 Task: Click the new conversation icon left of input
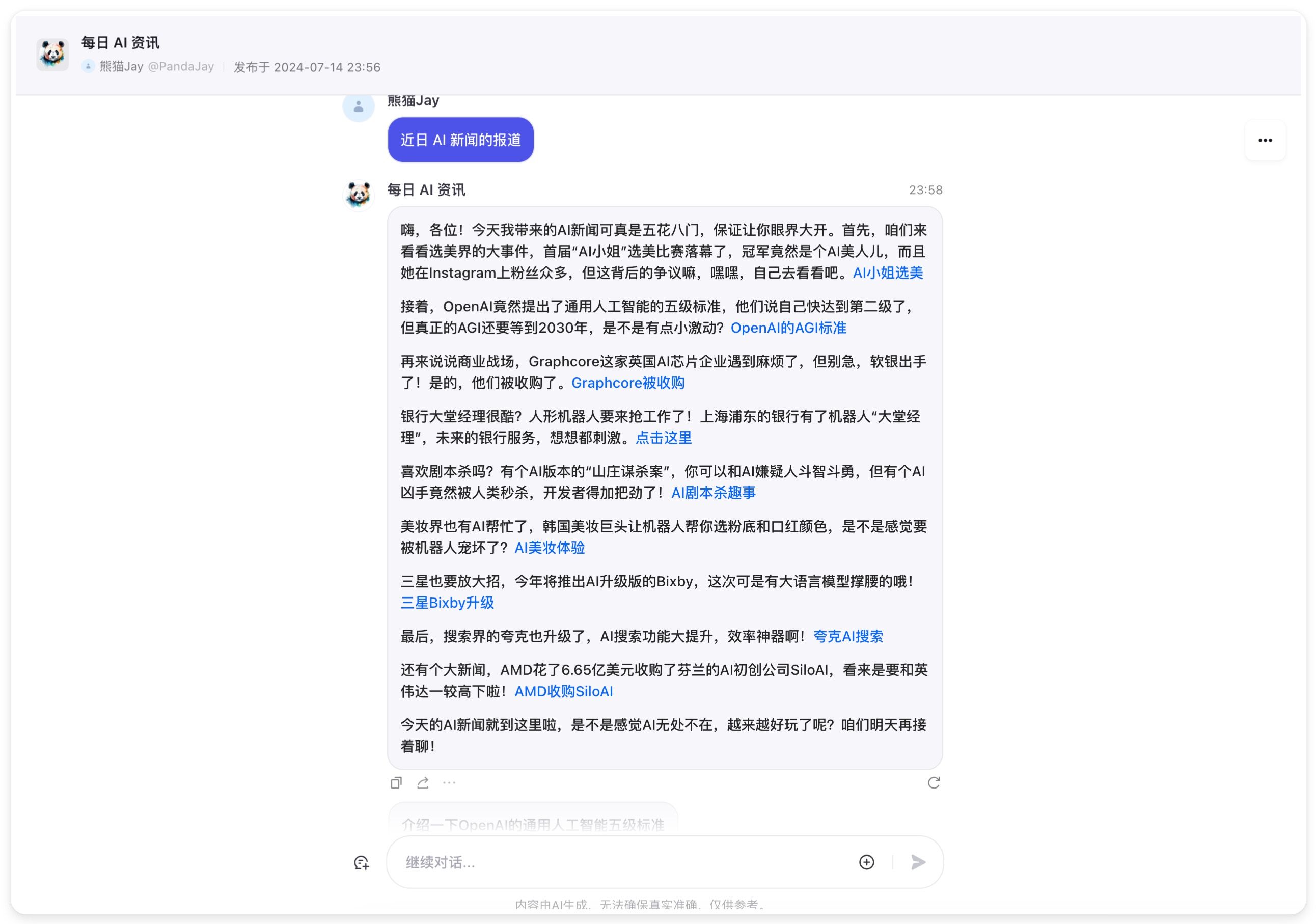pos(361,863)
